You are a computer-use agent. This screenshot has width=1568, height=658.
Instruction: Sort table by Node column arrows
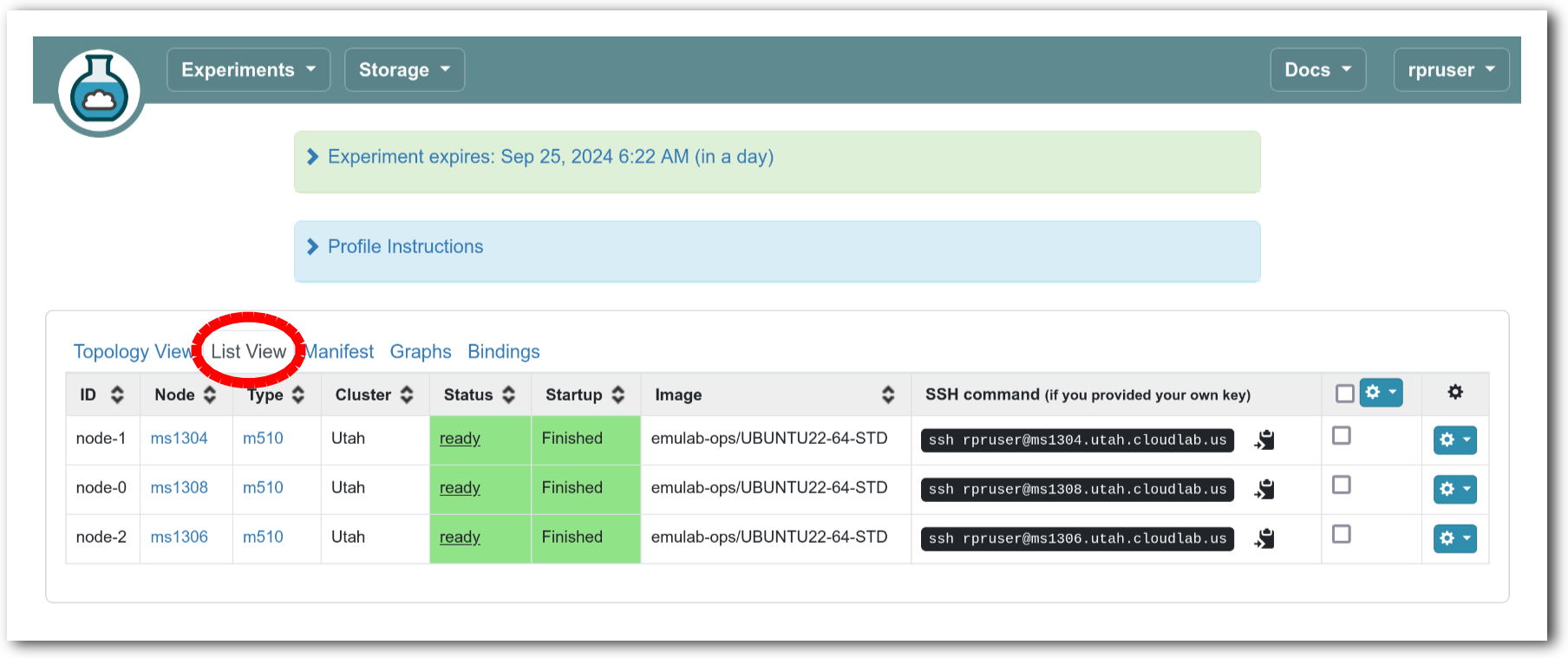point(210,395)
